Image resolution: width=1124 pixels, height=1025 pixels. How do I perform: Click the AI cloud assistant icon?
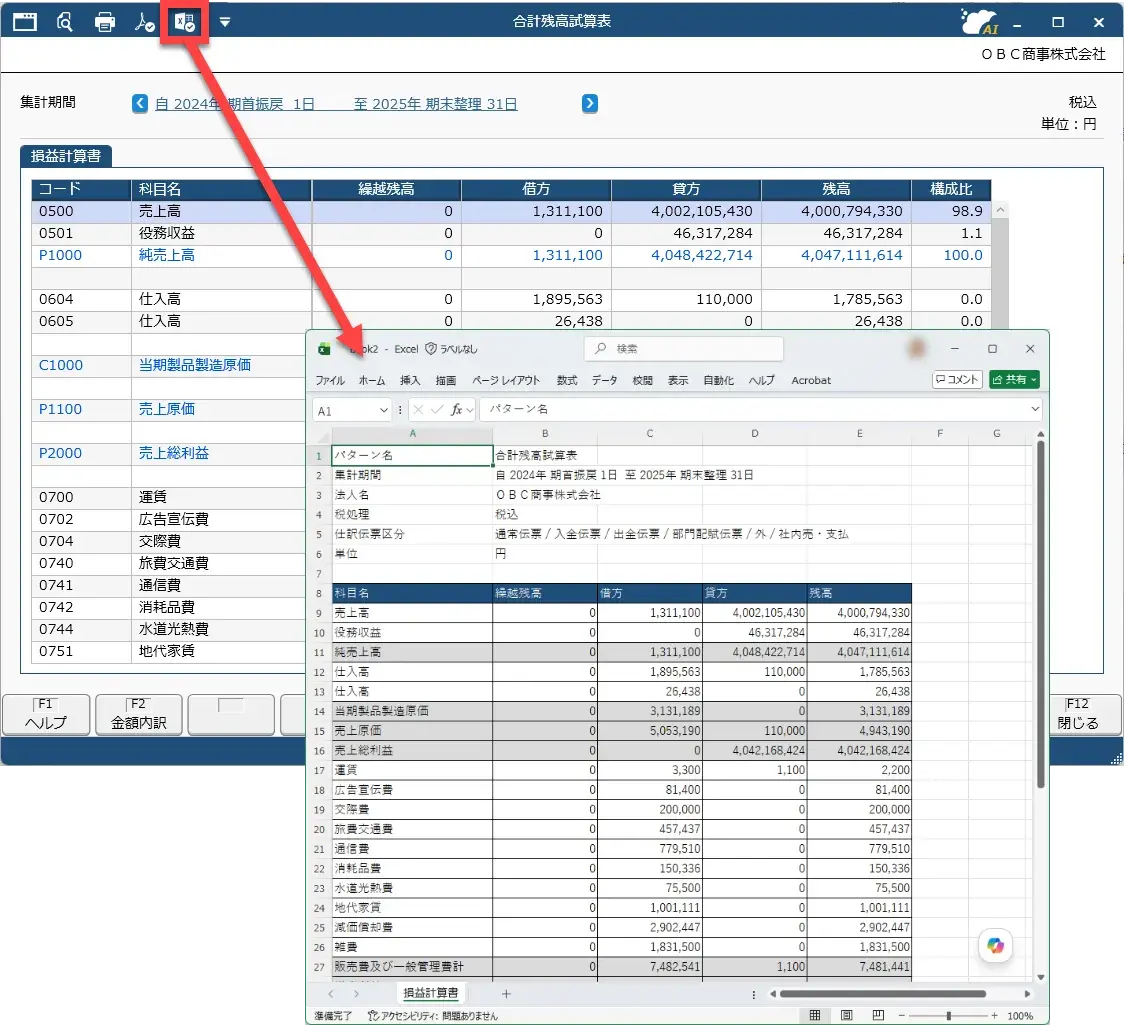click(x=979, y=22)
